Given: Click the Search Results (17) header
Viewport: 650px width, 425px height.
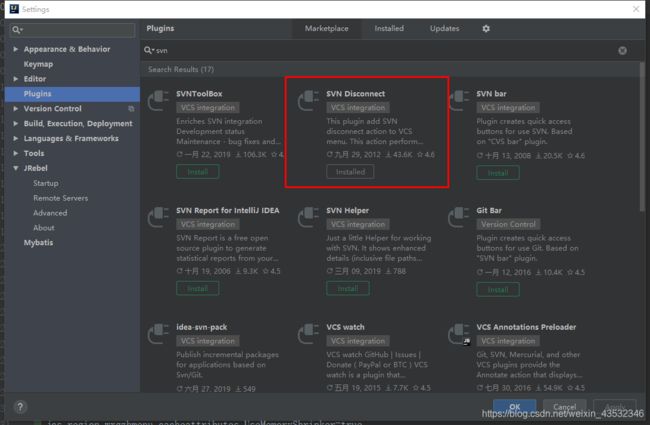Looking at the screenshot, I should pyautogui.click(x=181, y=69).
